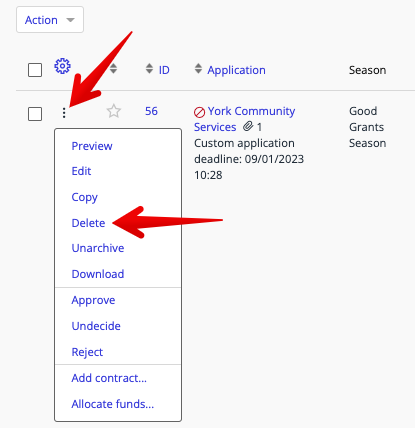Select Add contract... from menu
415x428 pixels.
pyautogui.click(x=109, y=378)
